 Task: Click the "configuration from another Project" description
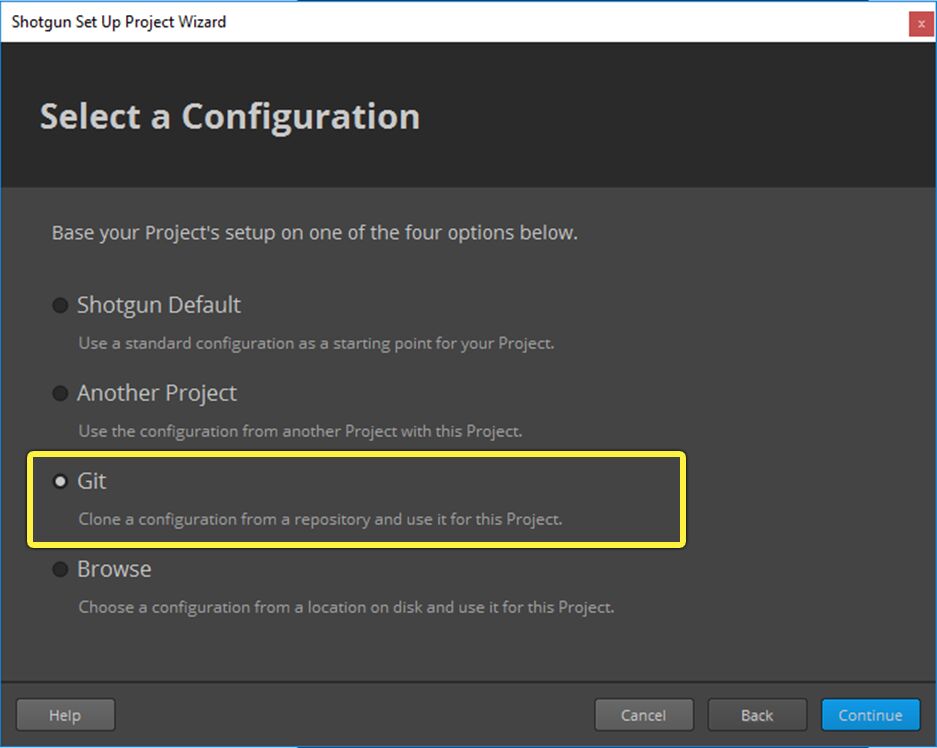click(300, 431)
